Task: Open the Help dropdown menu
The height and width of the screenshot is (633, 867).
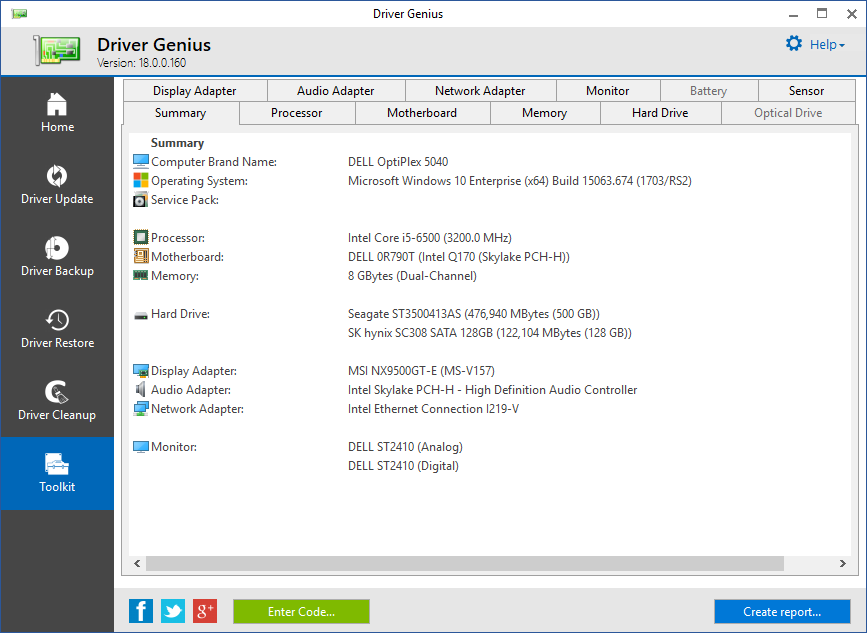Action: [827, 44]
